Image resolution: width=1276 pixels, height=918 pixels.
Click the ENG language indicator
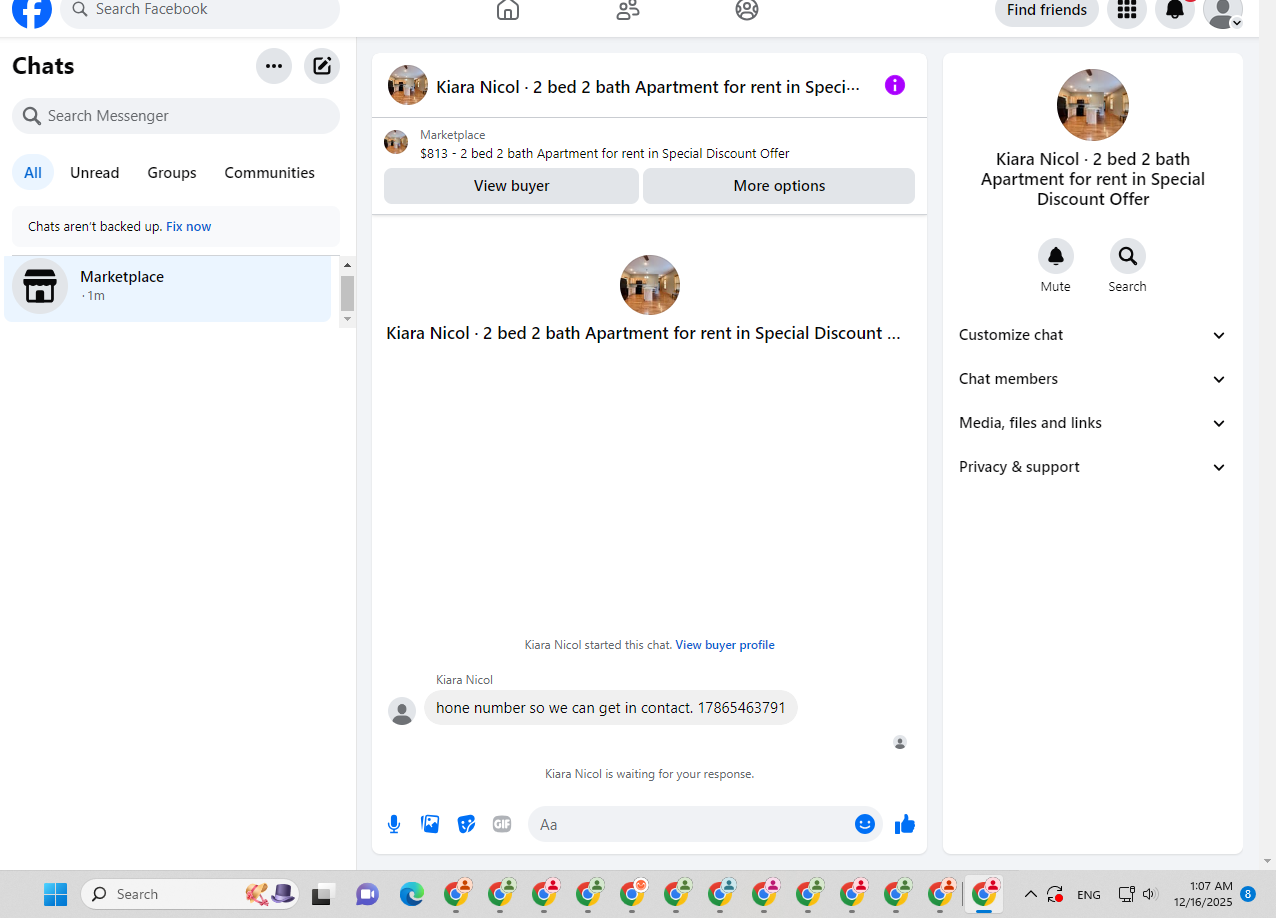(x=1089, y=895)
